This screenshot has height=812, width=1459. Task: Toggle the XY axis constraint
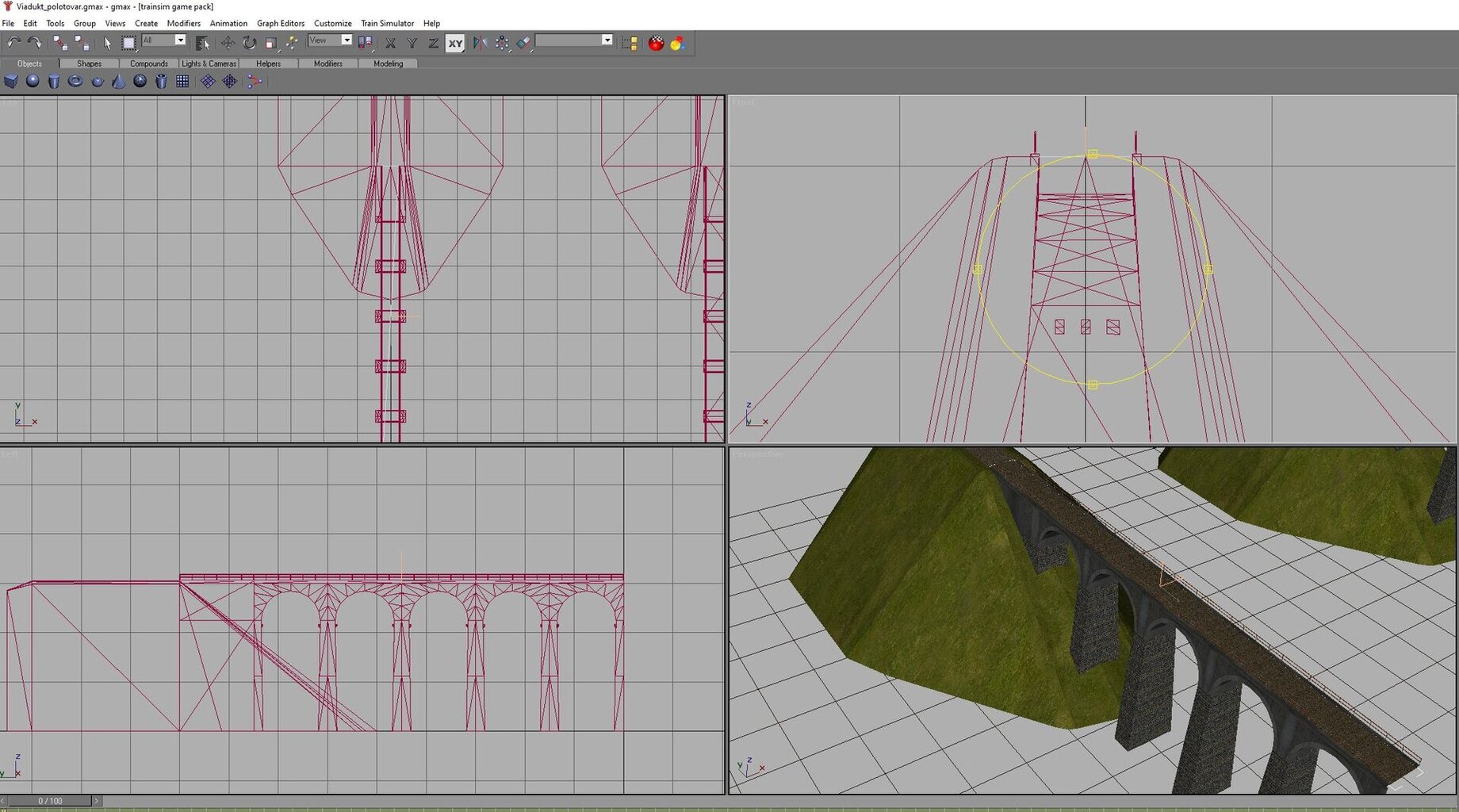[x=454, y=43]
